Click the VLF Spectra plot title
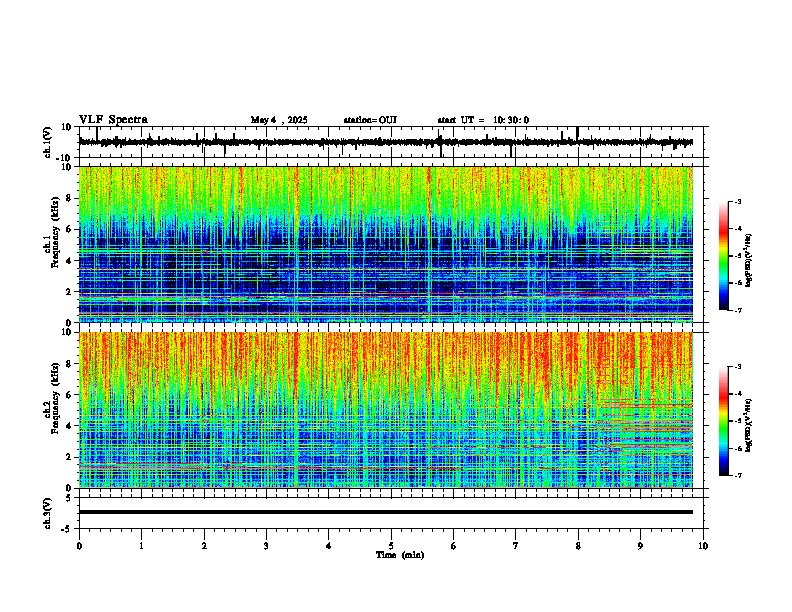This screenshot has height=612, width=792. pos(113,120)
